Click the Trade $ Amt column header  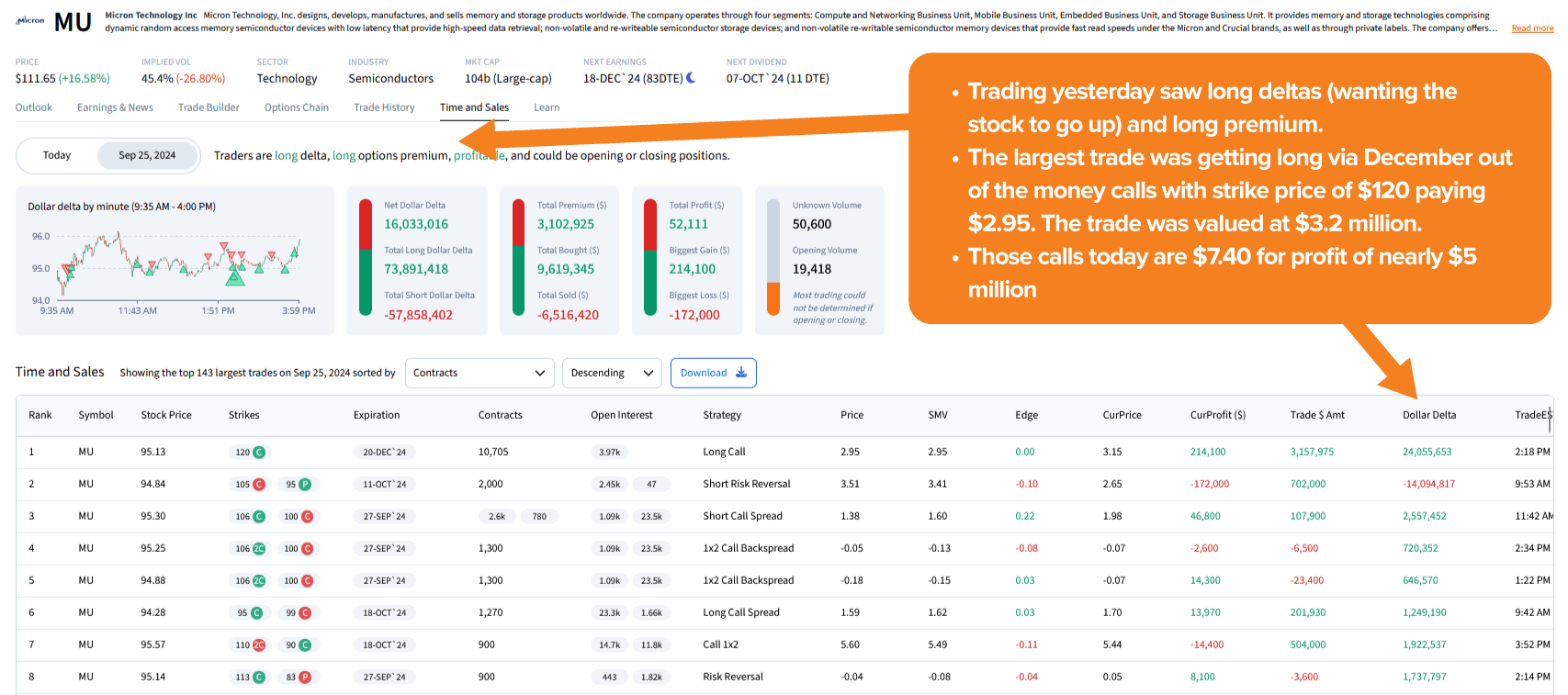1317,415
